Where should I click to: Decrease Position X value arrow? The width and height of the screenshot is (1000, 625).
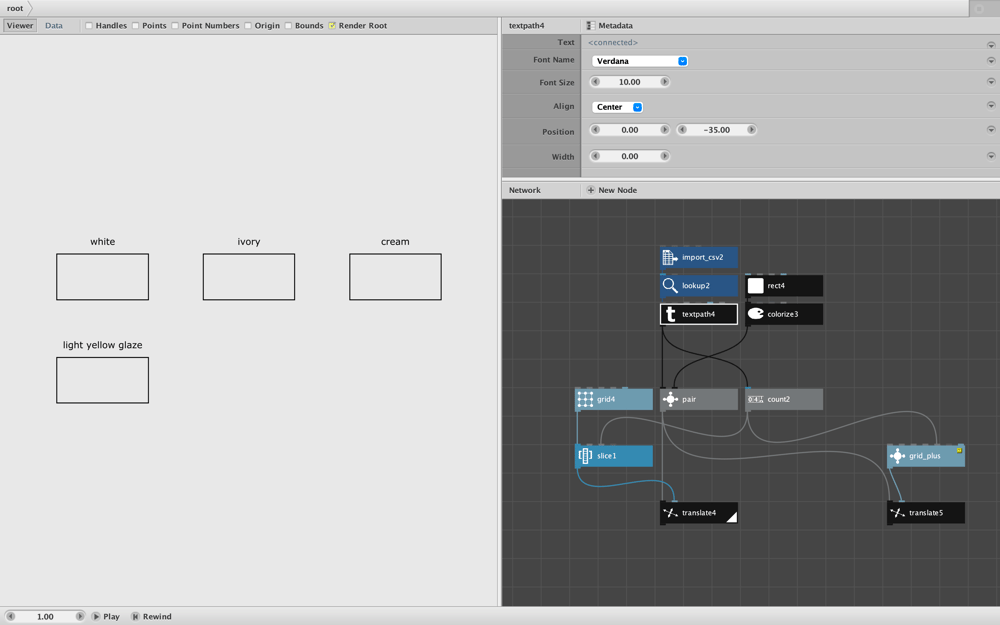(596, 129)
